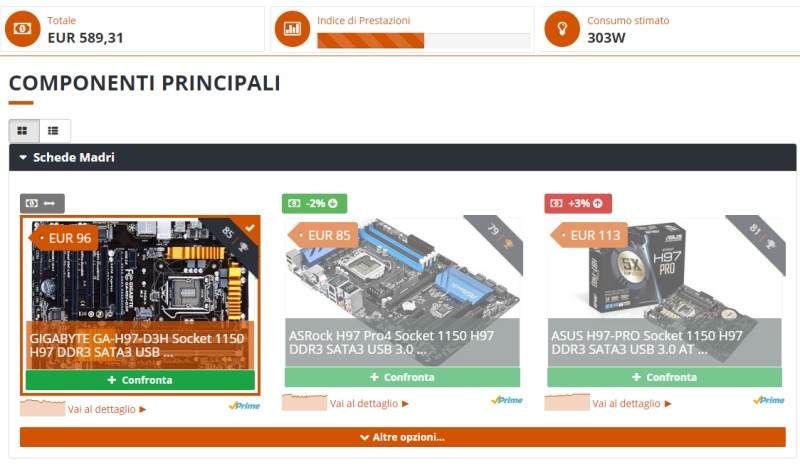
Task: Click the Prime logo under ASRock
Action: tap(507, 400)
